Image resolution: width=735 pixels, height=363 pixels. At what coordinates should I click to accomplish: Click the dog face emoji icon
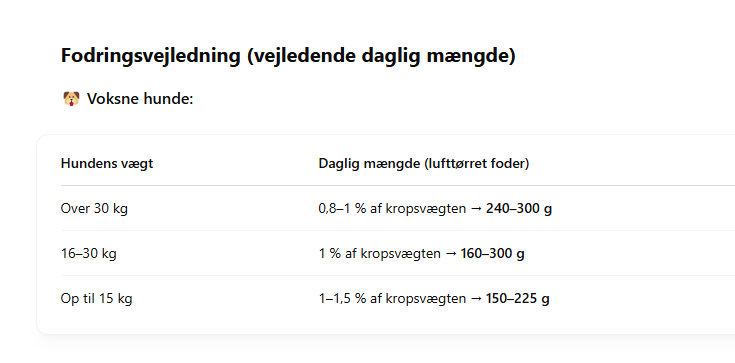tap(71, 99)
